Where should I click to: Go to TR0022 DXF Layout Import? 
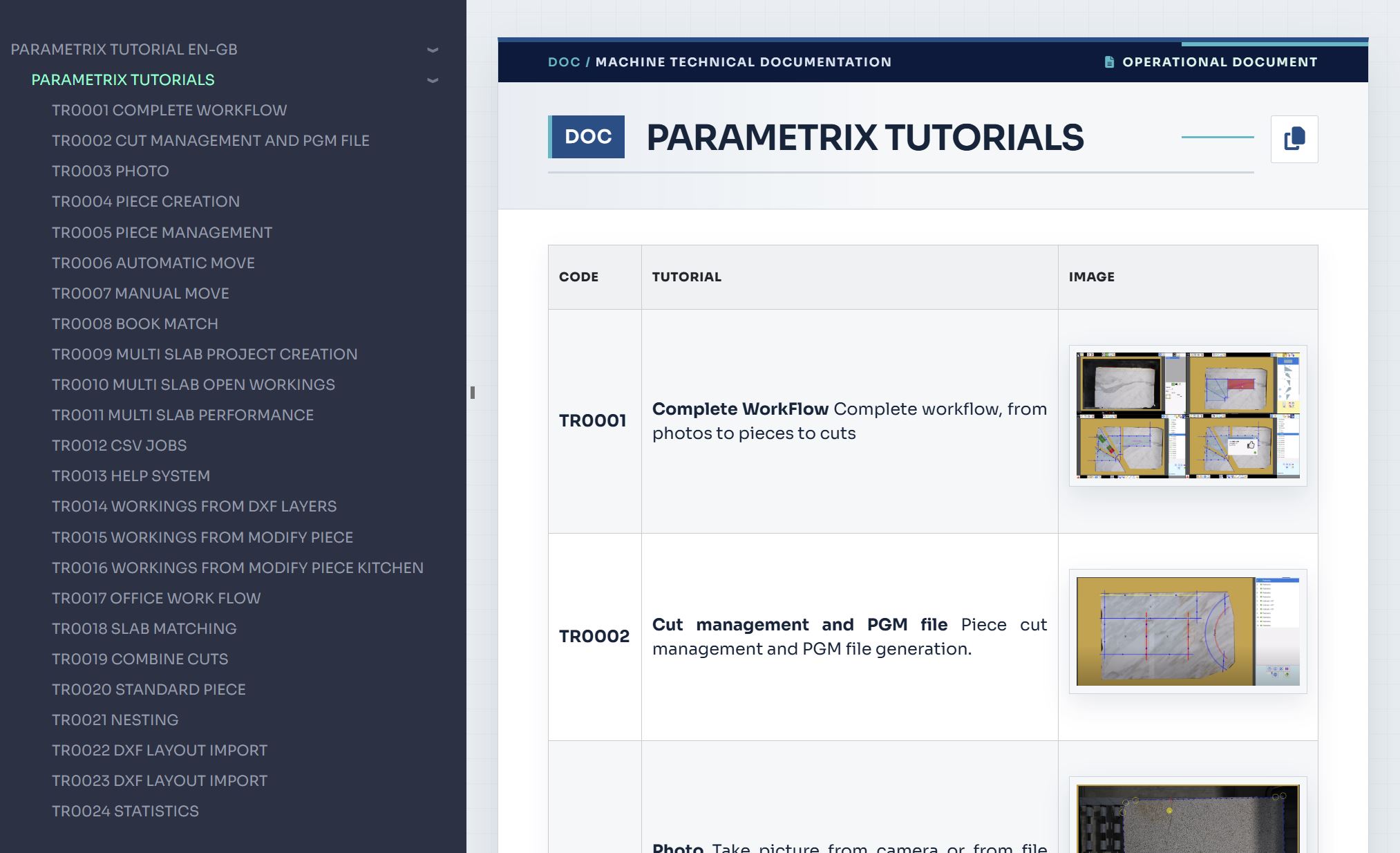pos(160,751)
